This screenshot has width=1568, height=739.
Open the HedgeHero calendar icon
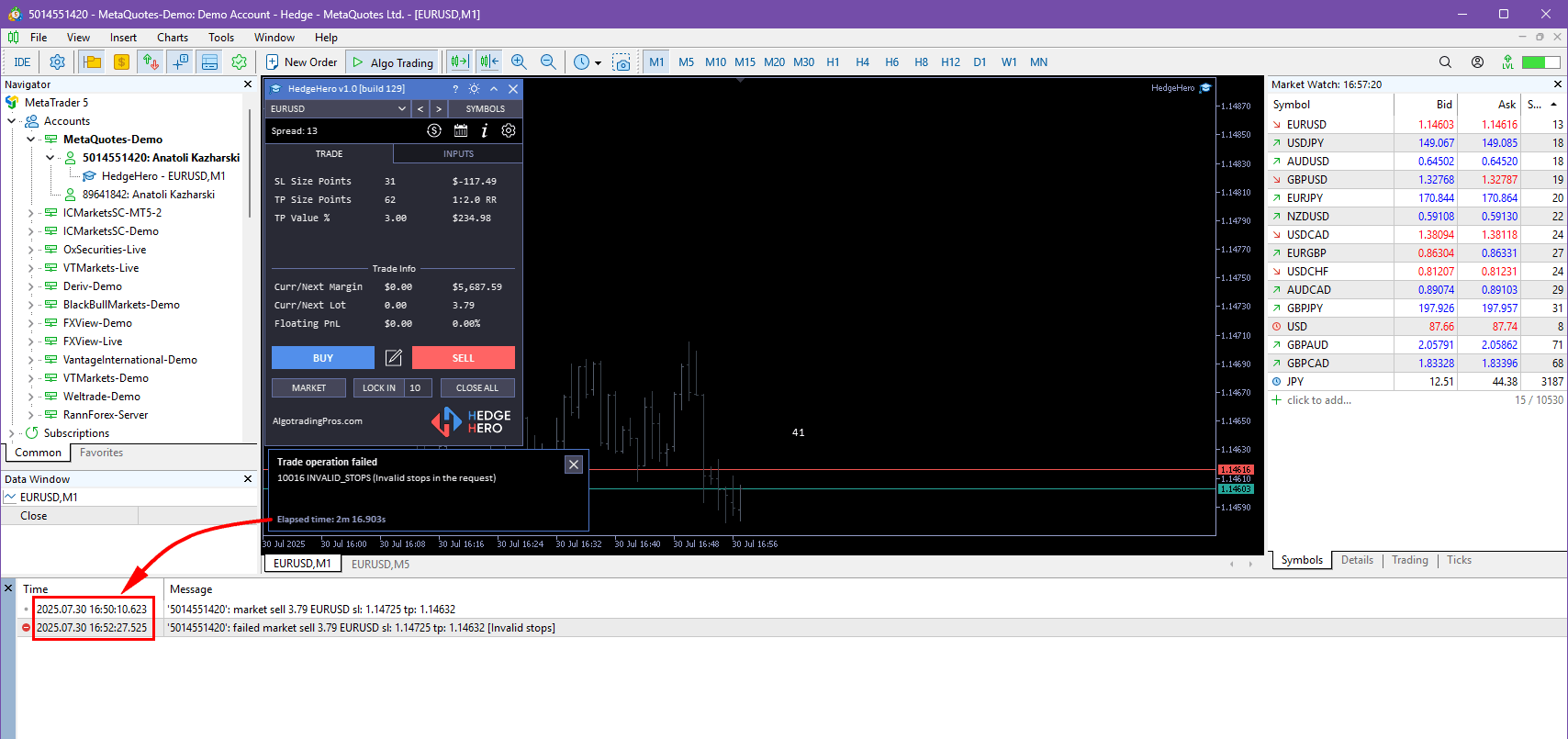tap(461, 130)
